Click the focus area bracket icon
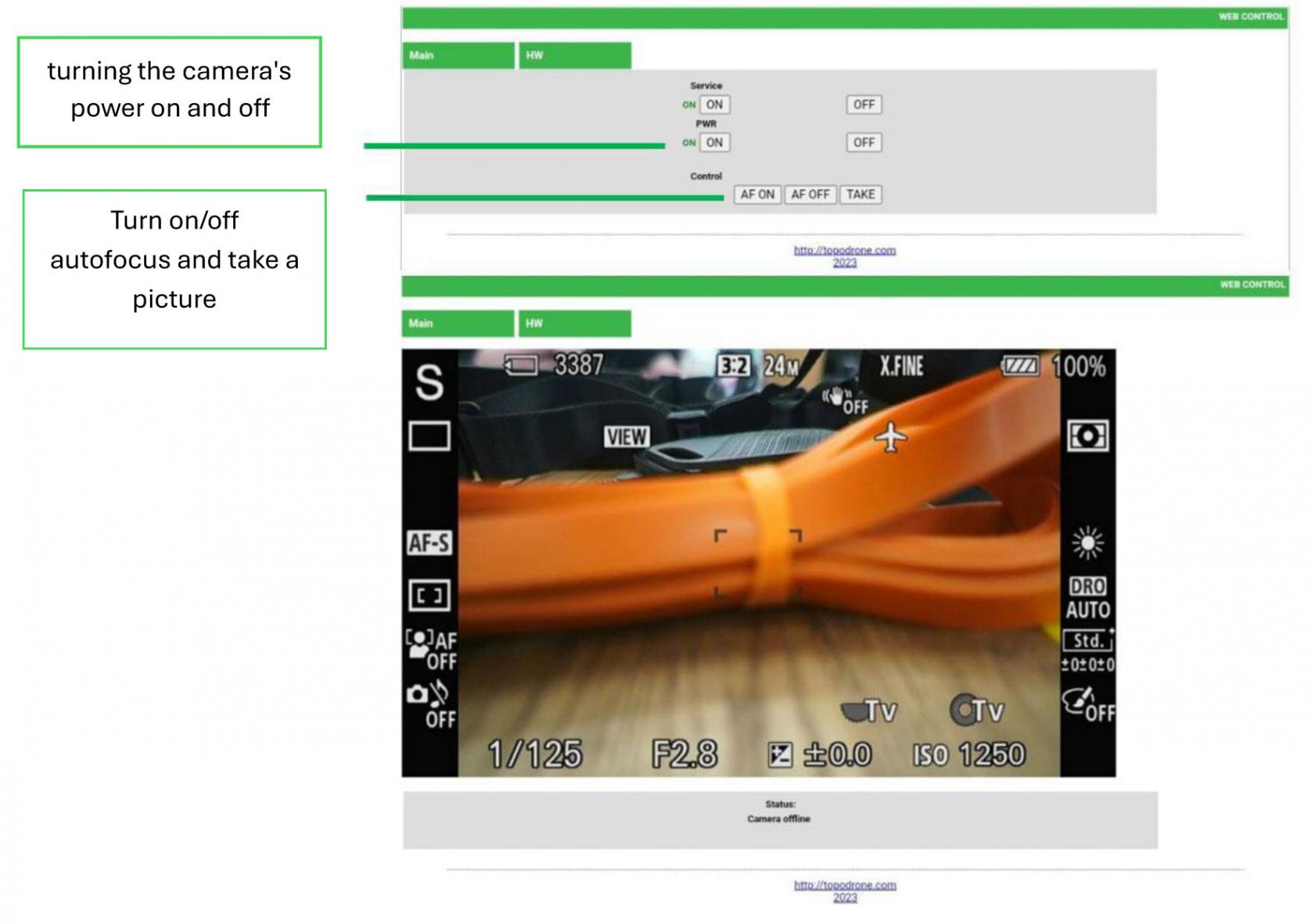The image size is (1314, 924). (429, 596)
